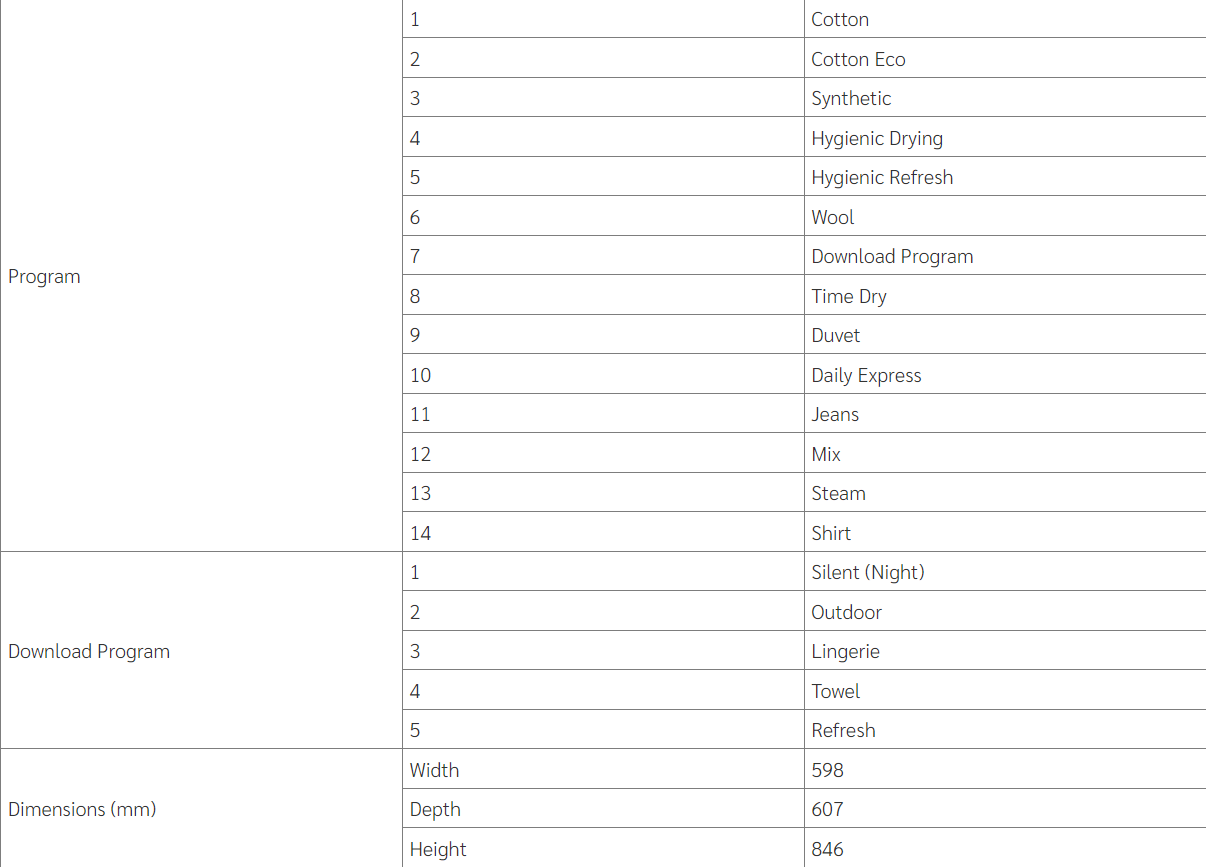This screenshot has width=1206, height=867.
Task: Click the Daily Express cell
Action: (866, 375)
